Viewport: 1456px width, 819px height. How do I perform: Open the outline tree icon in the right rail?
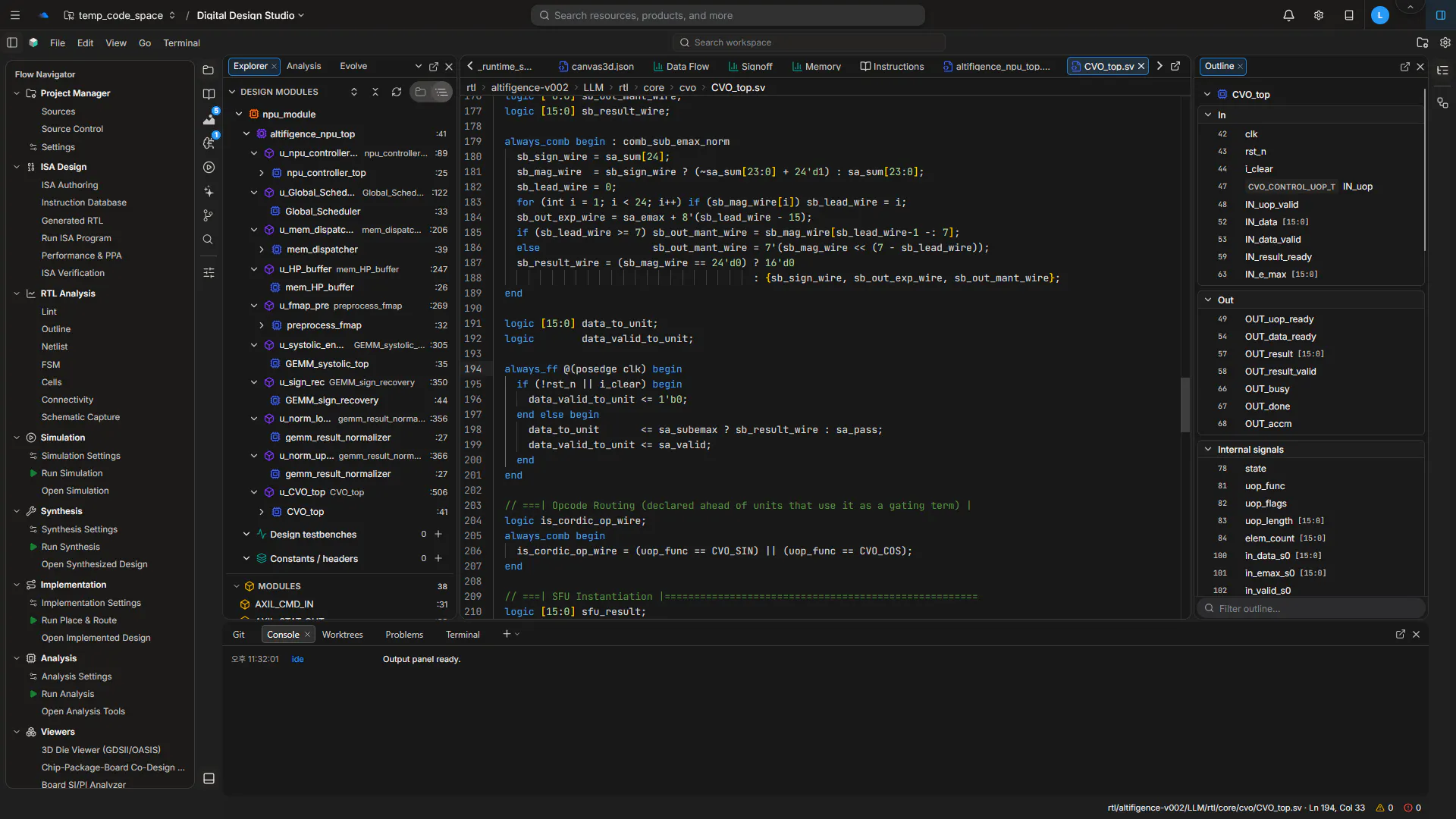tap(1442, 70)
